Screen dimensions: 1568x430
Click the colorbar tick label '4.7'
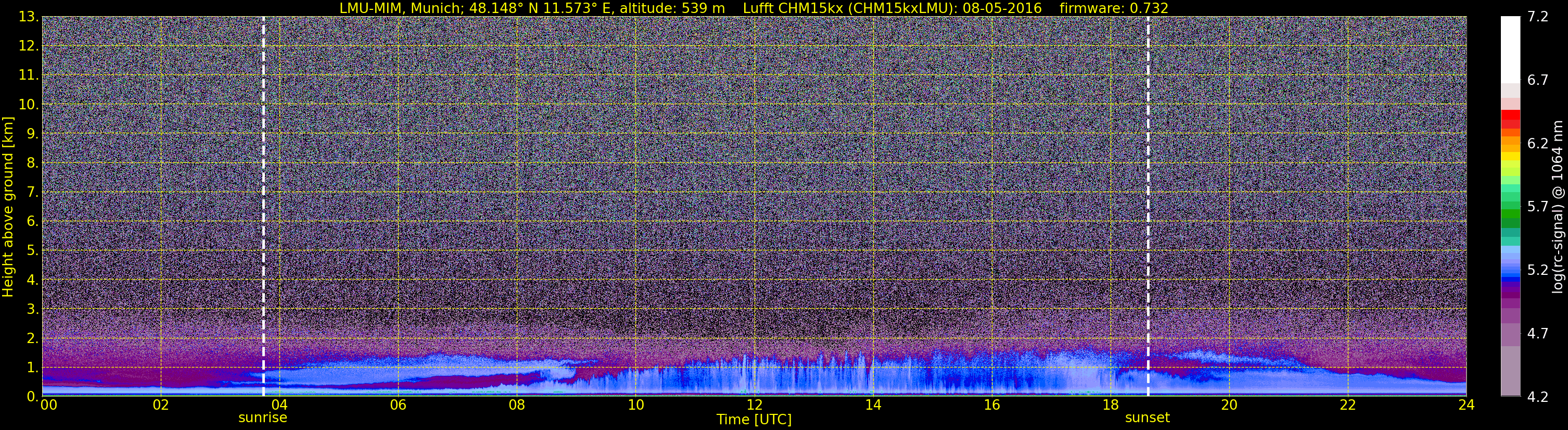[1538, 334]
